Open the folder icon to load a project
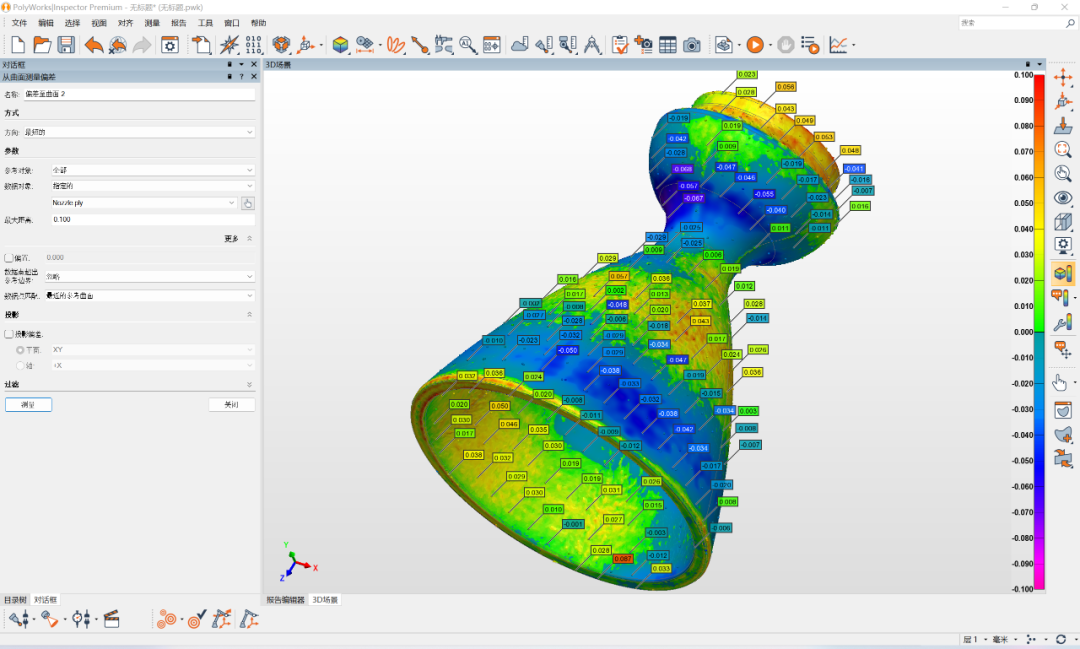 pos(42,44)
